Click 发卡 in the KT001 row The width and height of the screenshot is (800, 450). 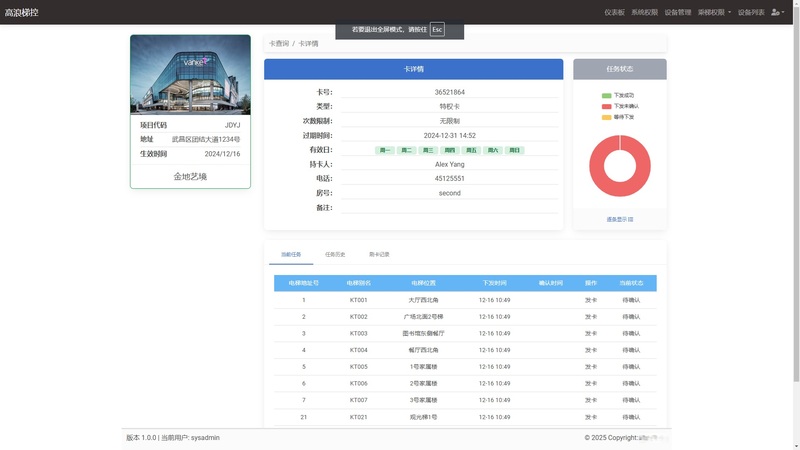click(x=591, y=300)
